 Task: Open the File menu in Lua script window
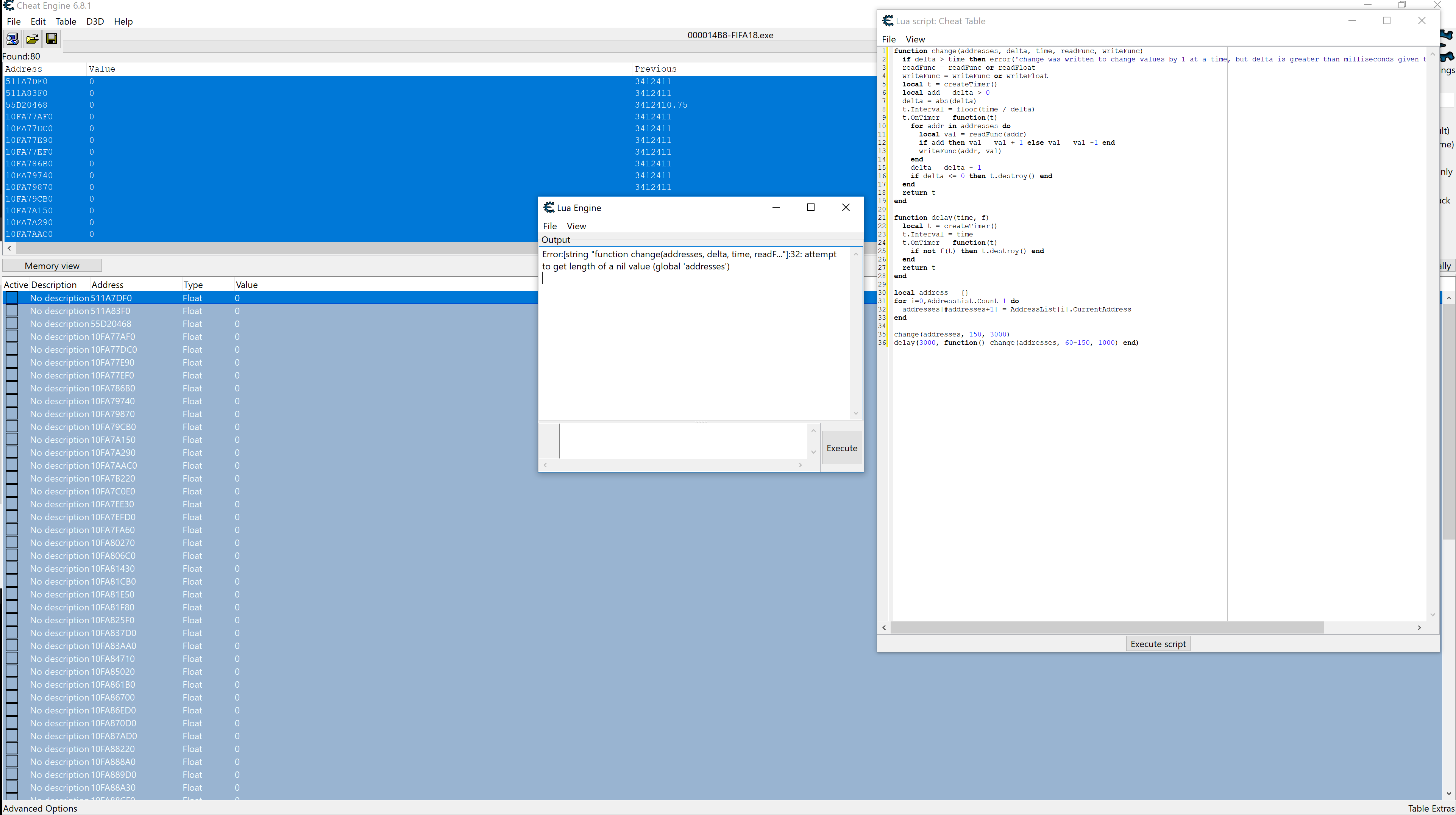click(888, 39)
